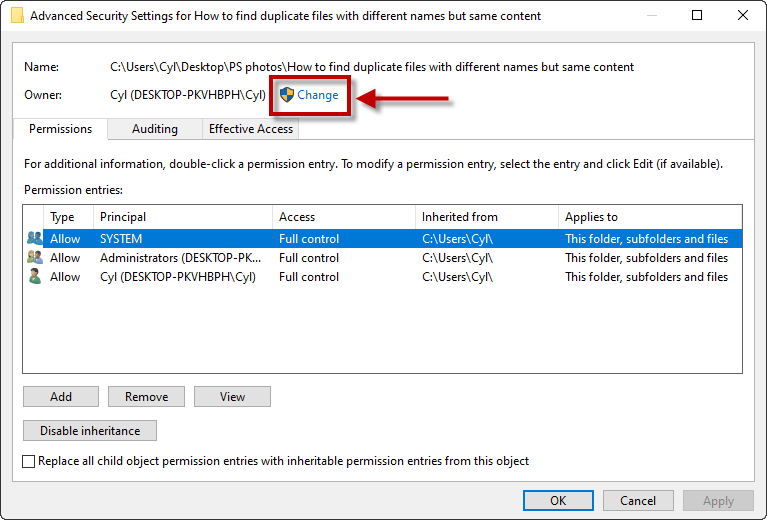Click Disable inheritance

point(90,430)
